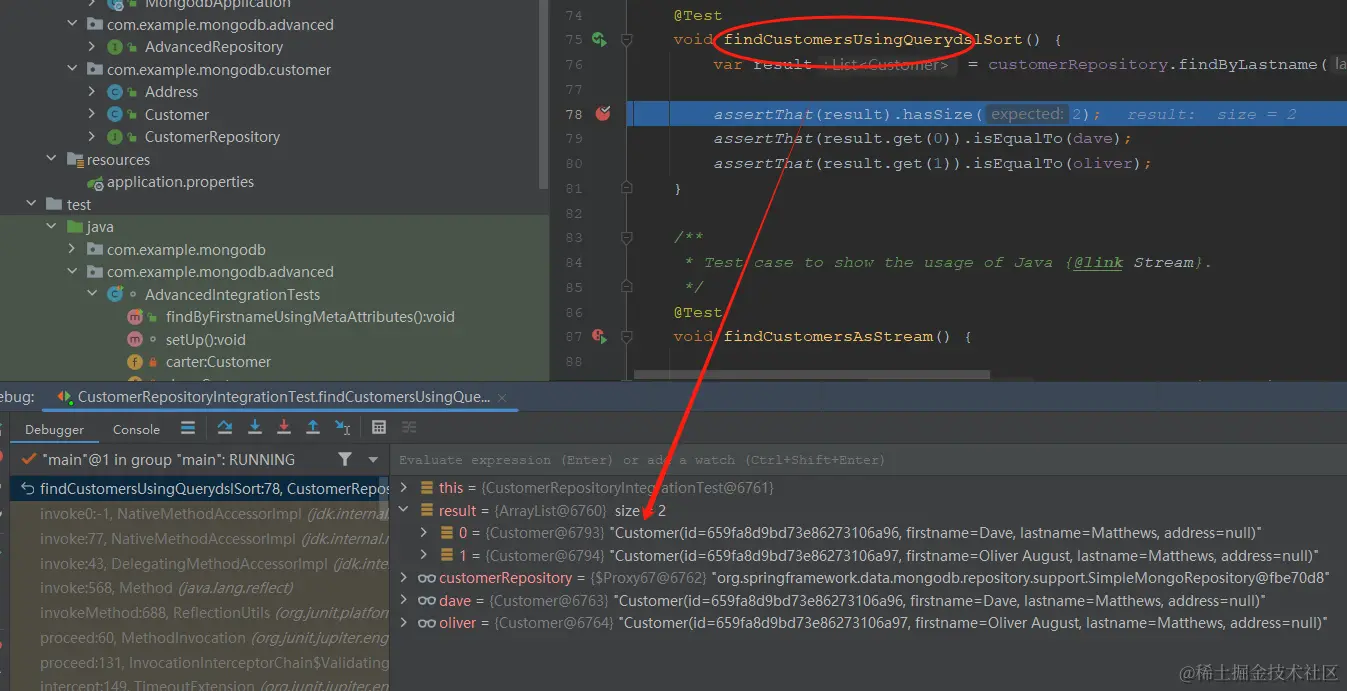Collapse the 'result' ArrayList variable node
Screen dimensions: 1347x691
tap(404, 510)
